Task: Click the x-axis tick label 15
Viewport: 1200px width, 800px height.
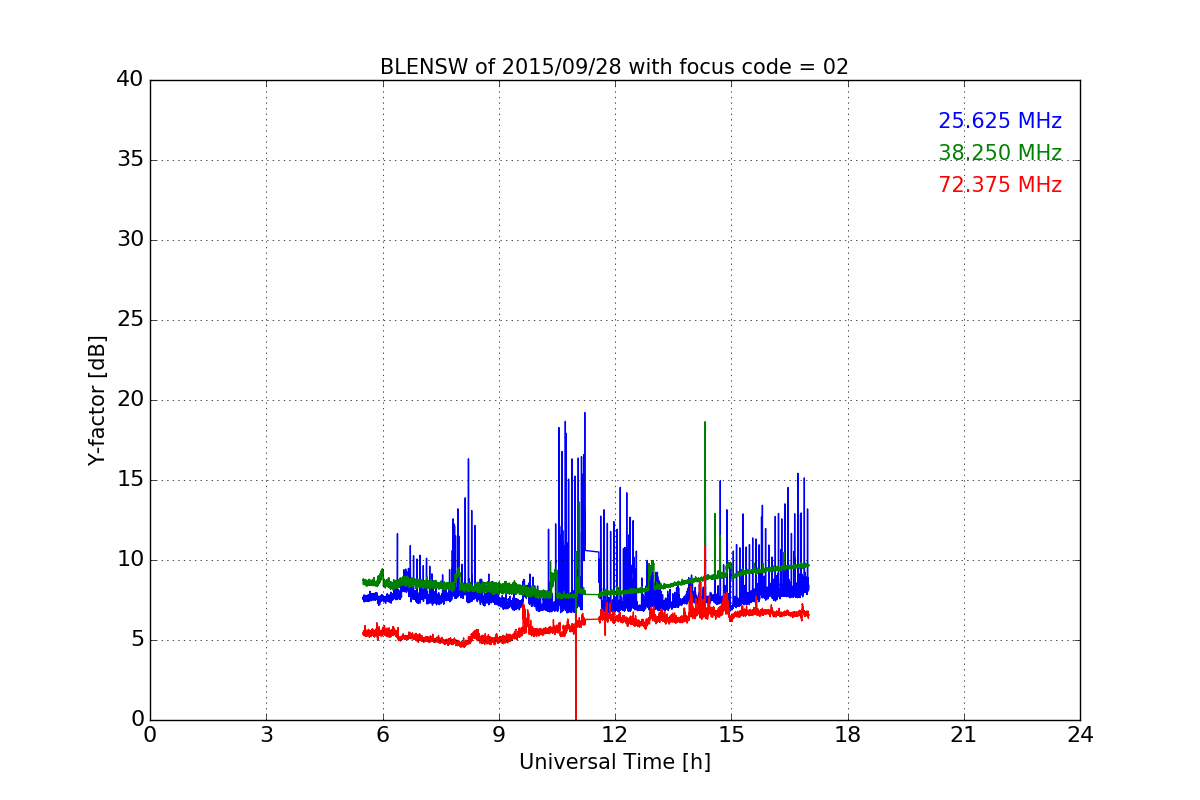Action: pyautogui.click(x=731, y=734)
